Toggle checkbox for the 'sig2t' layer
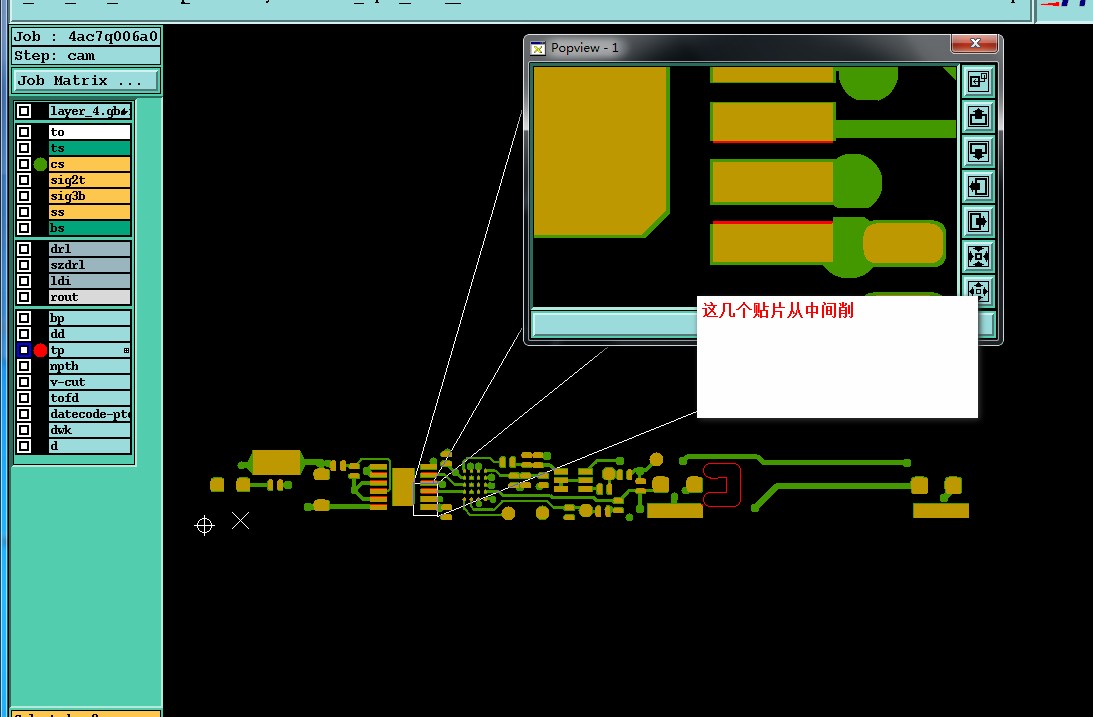The width and height of the screenshot is (1093, 717). click(x=24, y=180)
